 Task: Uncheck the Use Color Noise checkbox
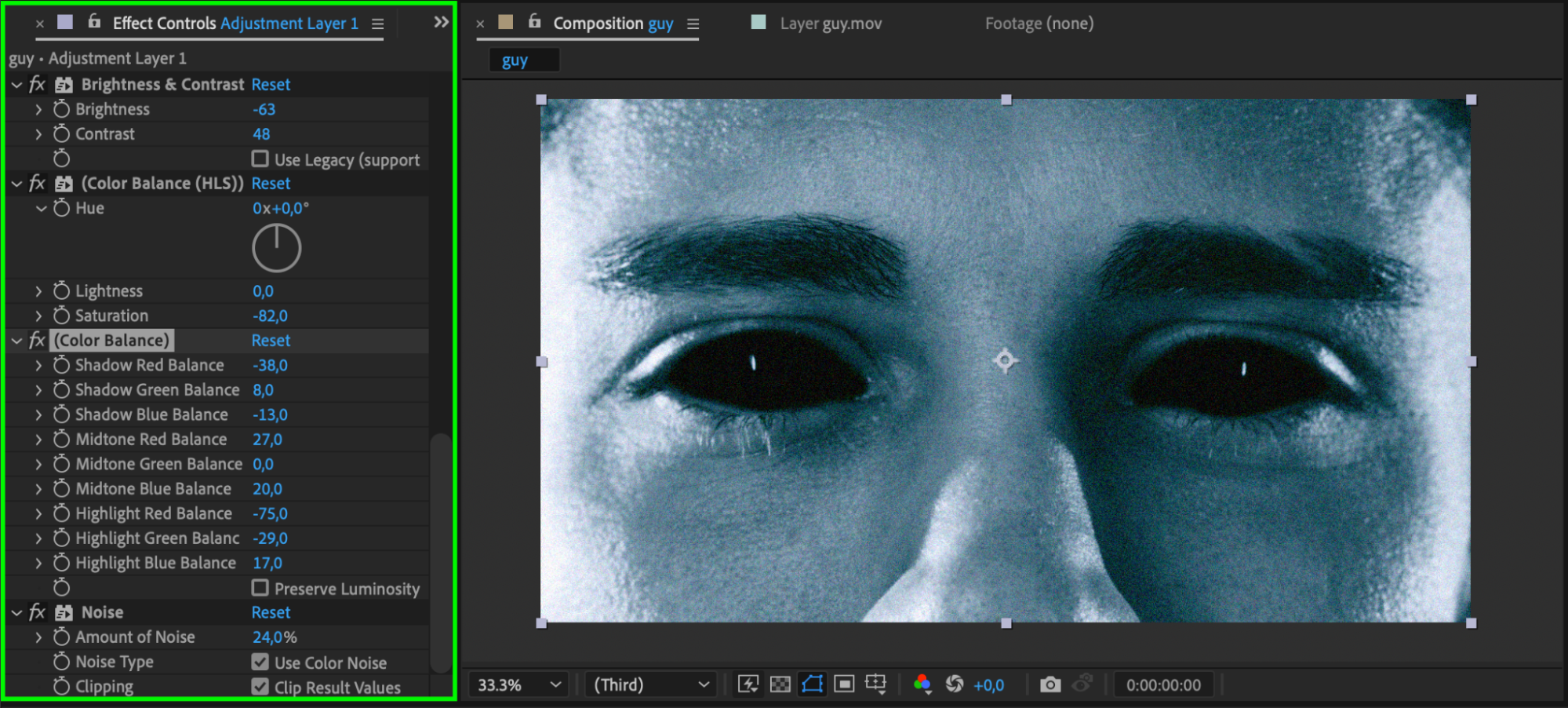coord(260,662)
